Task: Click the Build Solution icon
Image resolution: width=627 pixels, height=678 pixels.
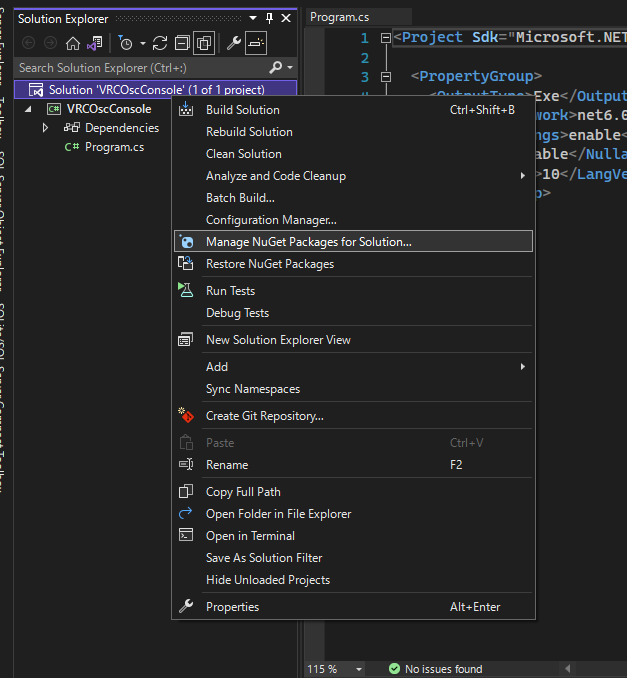Action: (x=186, y=109)
